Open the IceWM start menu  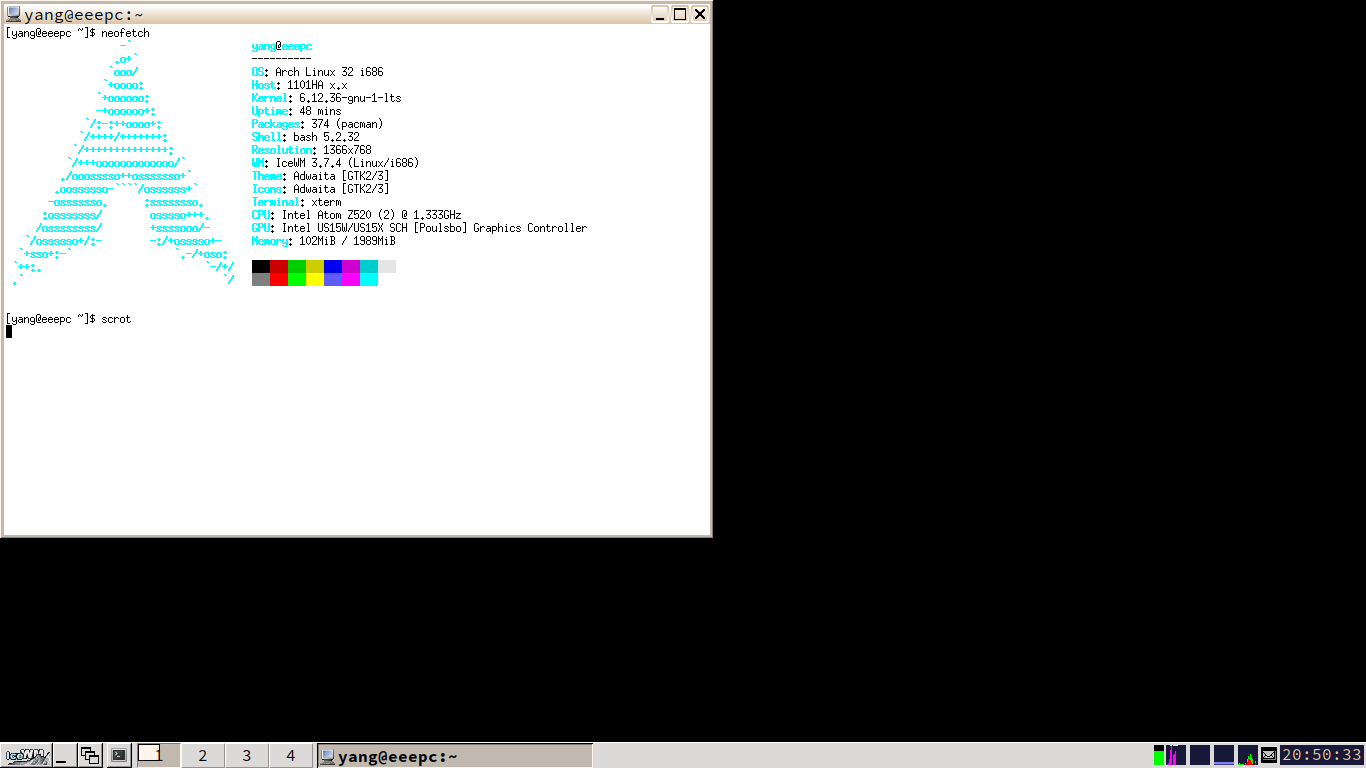(x=27, y=755)
